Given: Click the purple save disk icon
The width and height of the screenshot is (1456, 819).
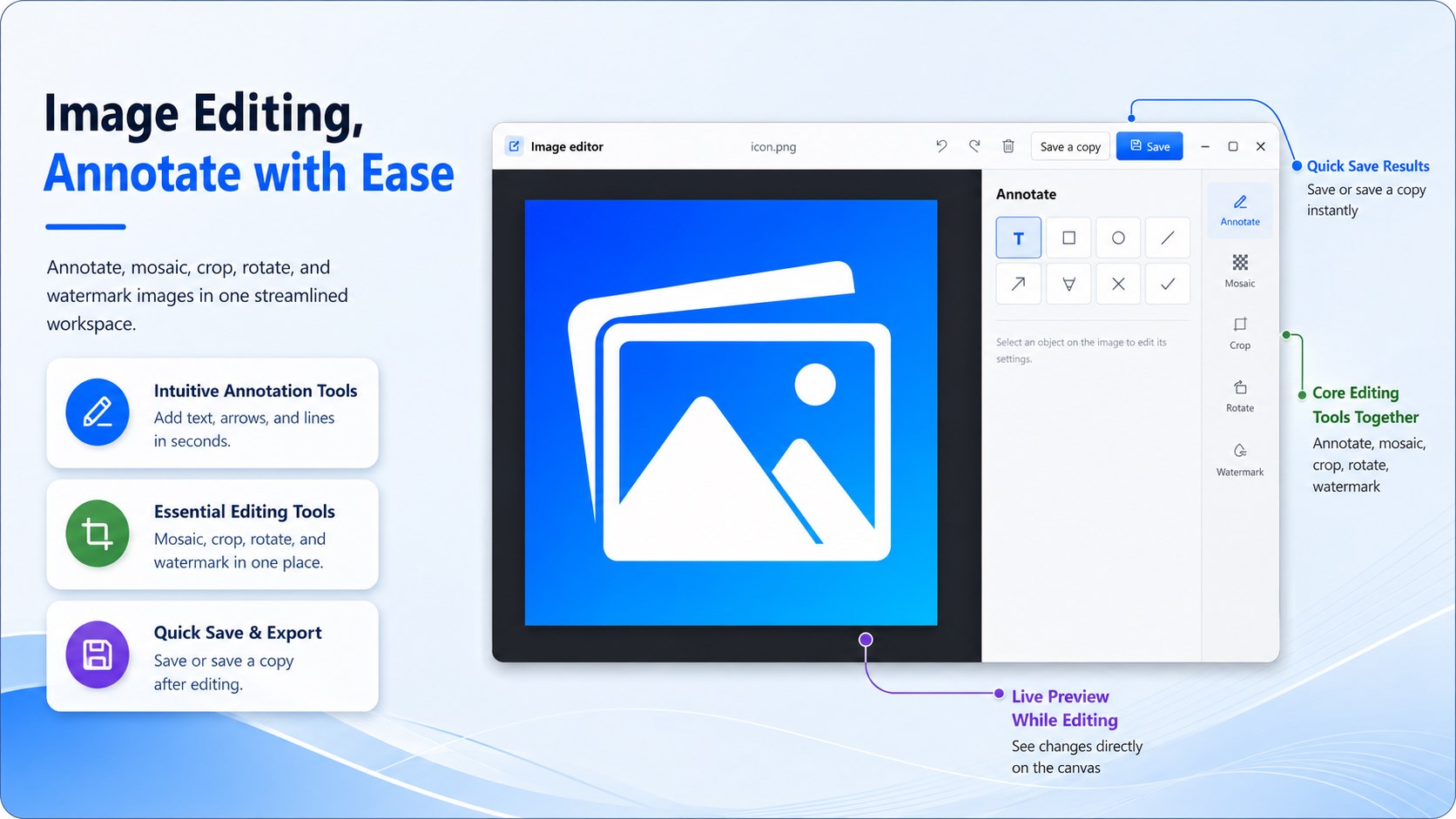Looking at the screenshot, I should [98, 655].
